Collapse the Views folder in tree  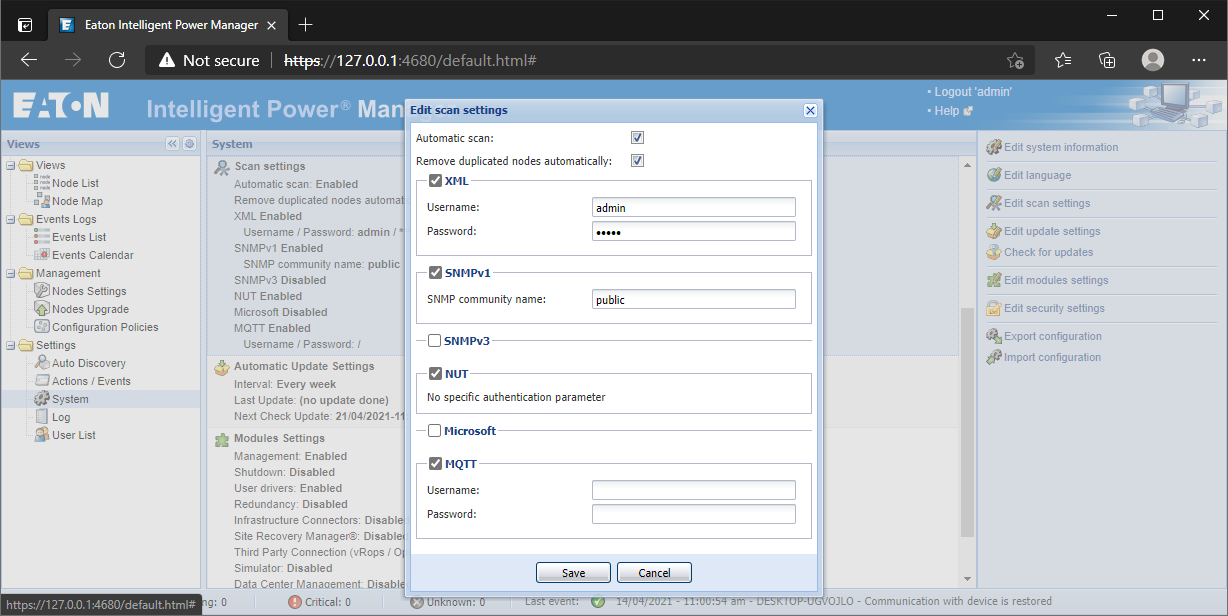(x=10, y=165)
